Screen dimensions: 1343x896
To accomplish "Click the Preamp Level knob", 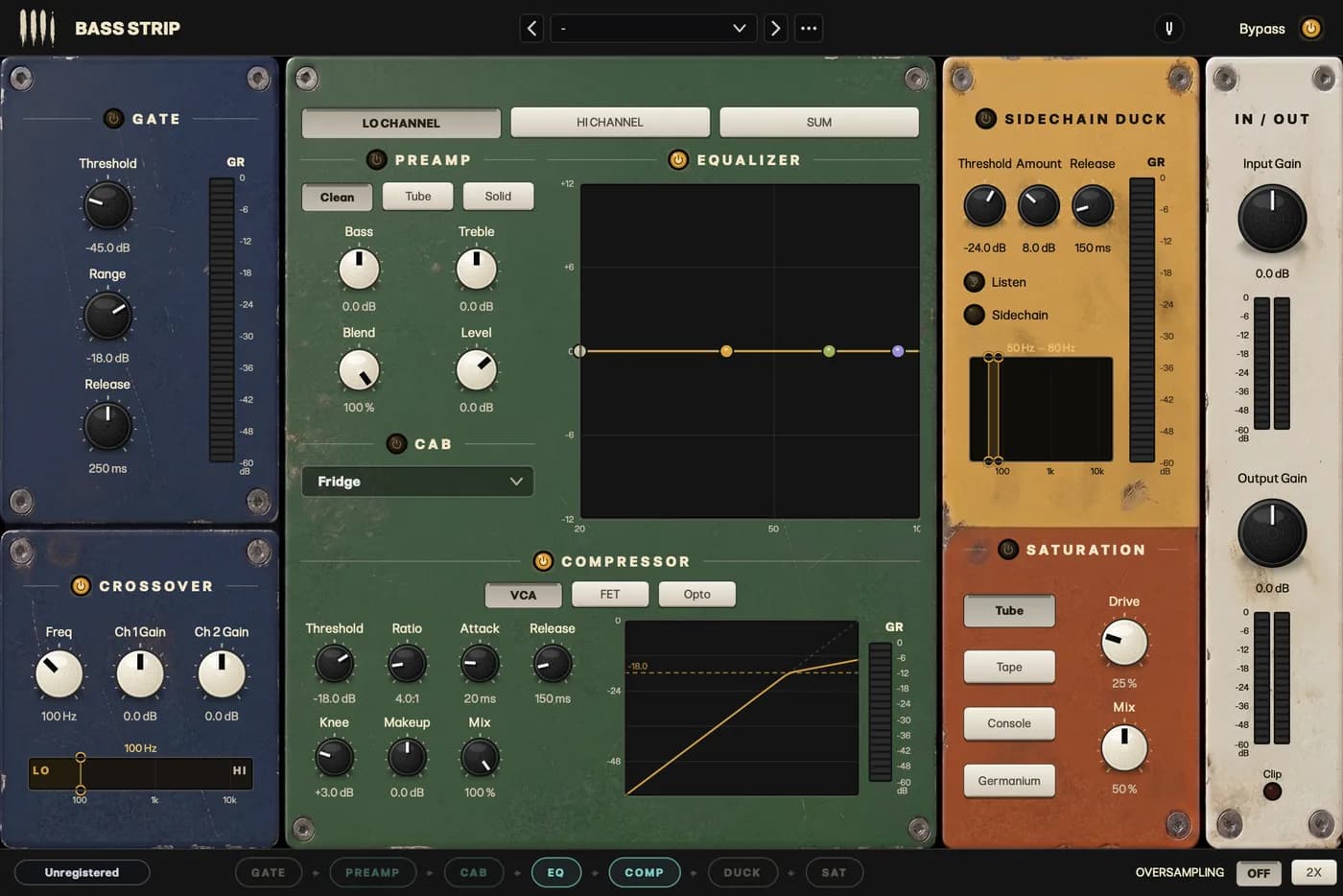I will (476, 370).
